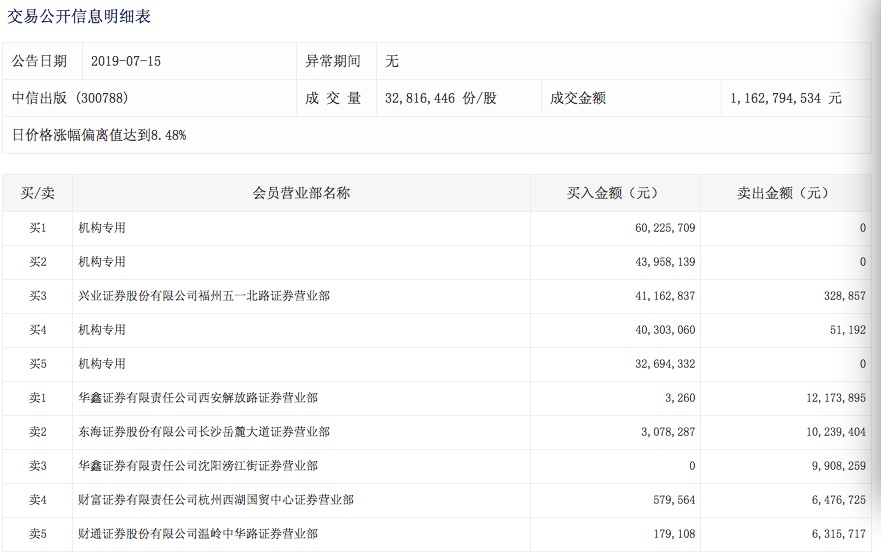The height and width of the screenshot is (557, 881).
Task: Select the announcement date 2019-07-15
Action: (125, 61)
